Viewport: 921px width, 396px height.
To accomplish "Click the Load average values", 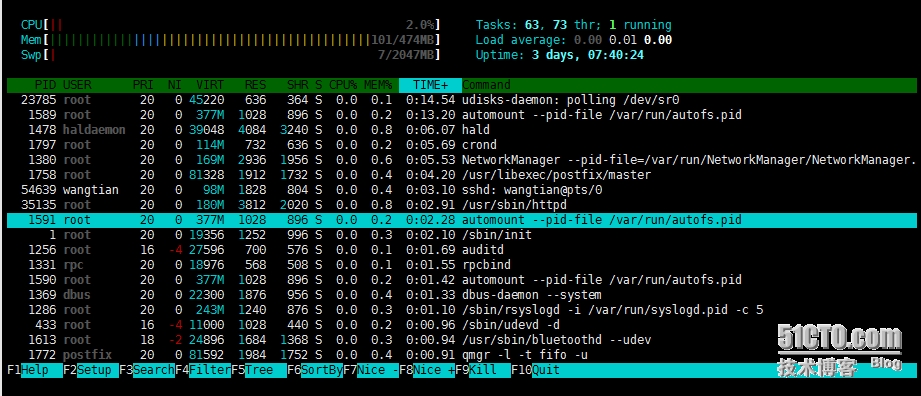I will pyautogui.click(x=623, y=40).
